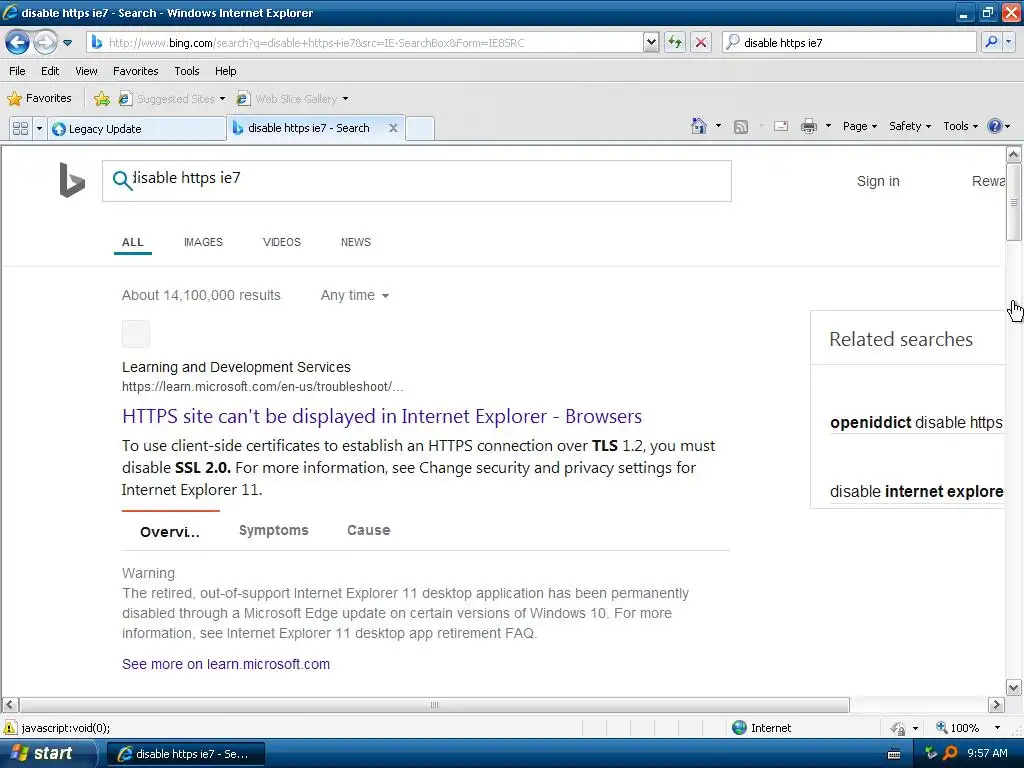Close the disable https ie7 tab
This screenshot has width=1024, height=768.
pos(393,128)
